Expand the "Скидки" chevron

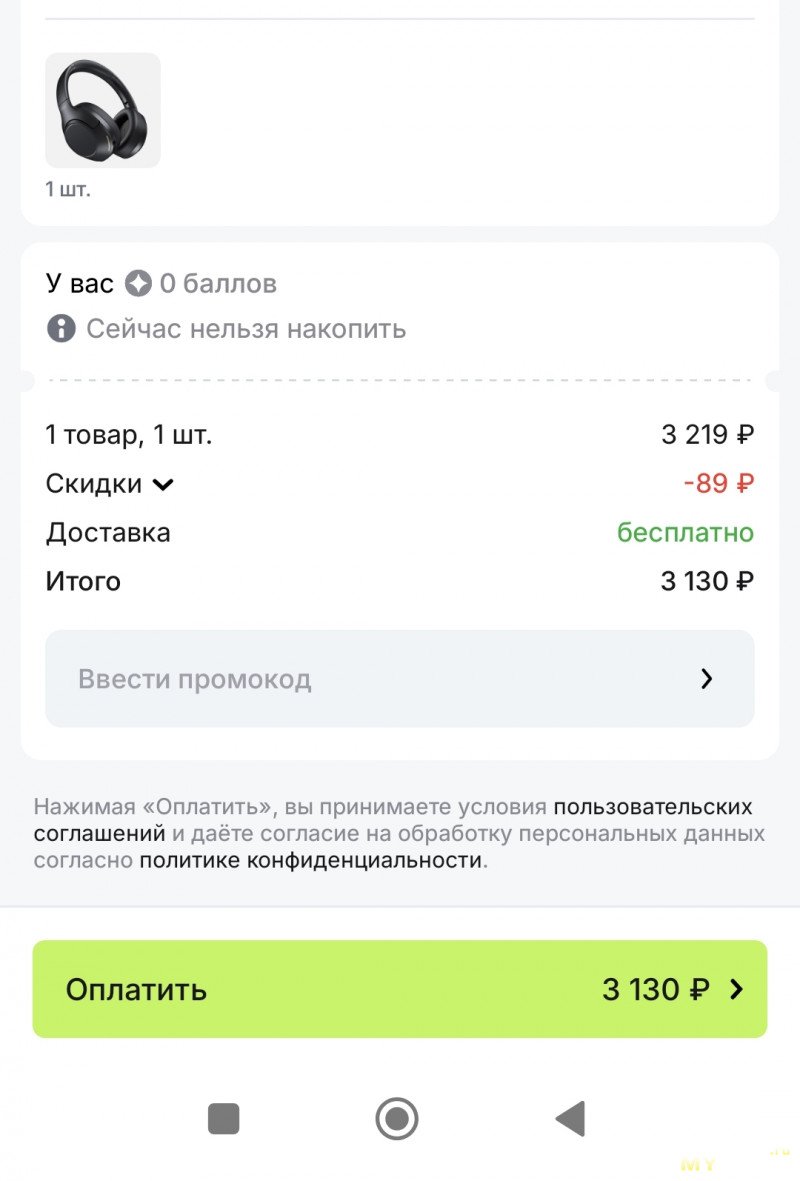pos(163,484)
